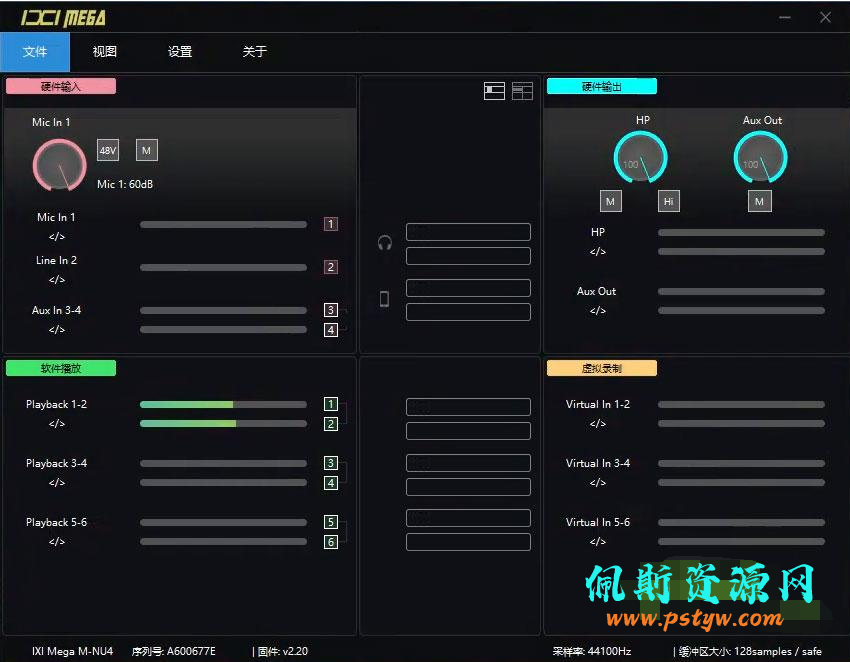This screenshot has width=850, height=662.
Task: Select playback channel 3 box
Action: coord(331,463)
